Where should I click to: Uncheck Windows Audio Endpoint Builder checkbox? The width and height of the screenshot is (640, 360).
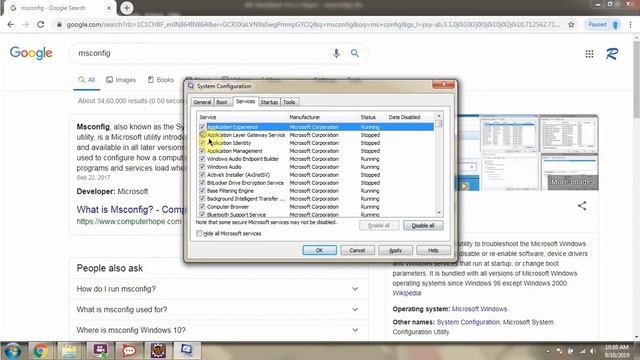pos(202,159)
